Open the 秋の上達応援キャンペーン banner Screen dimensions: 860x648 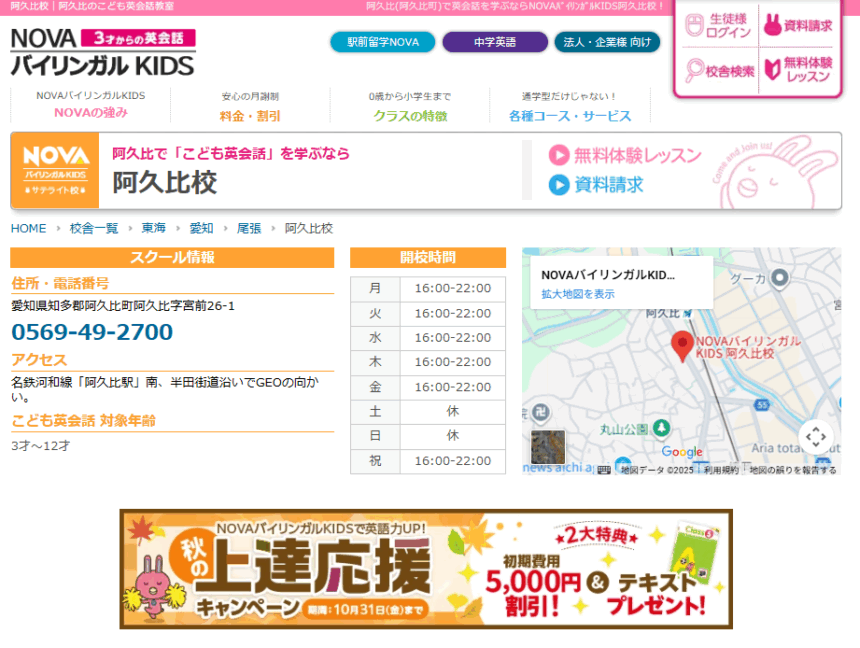[x=426, y=568]
